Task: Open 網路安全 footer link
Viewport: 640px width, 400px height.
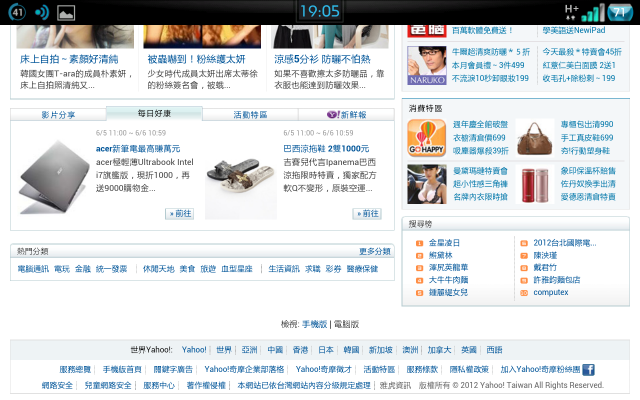Action: pos(57,385)
